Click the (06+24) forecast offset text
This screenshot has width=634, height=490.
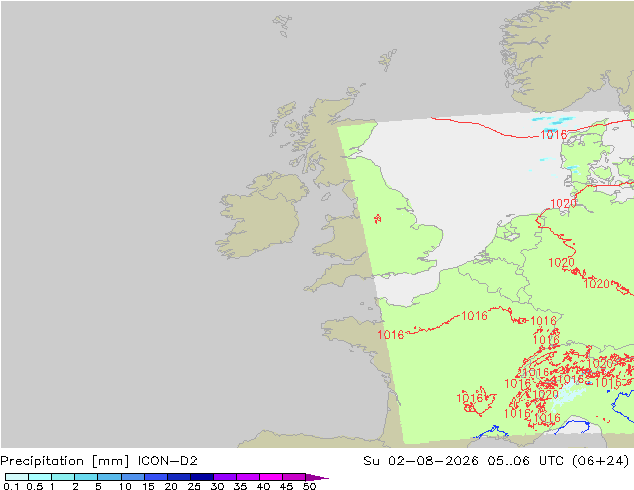click(x=601, y=461)
